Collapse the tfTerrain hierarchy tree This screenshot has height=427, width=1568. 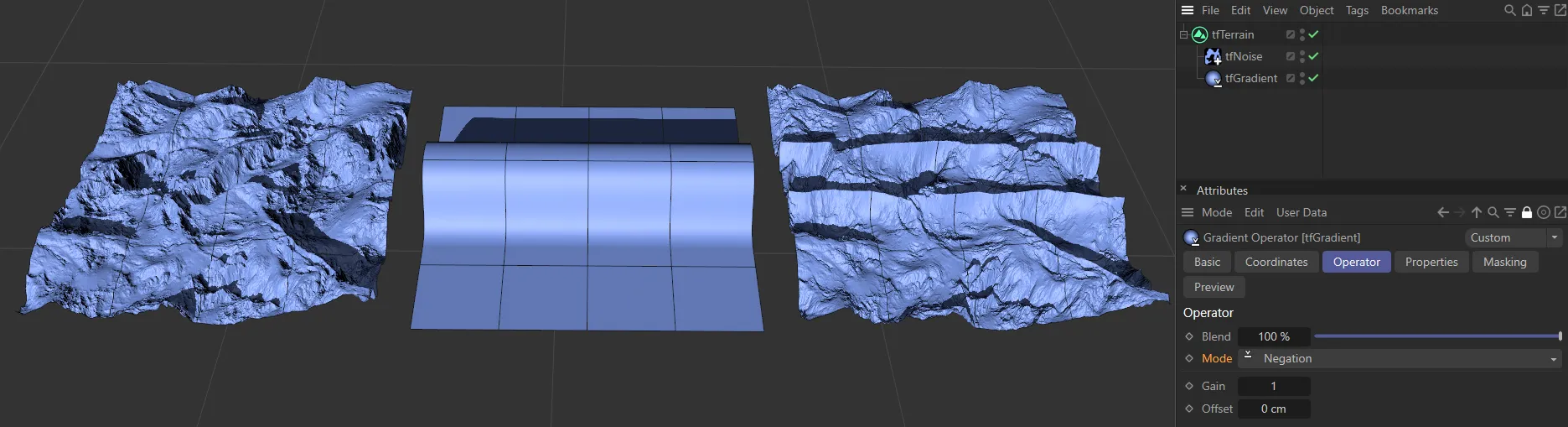click(x=1183, y=34)
